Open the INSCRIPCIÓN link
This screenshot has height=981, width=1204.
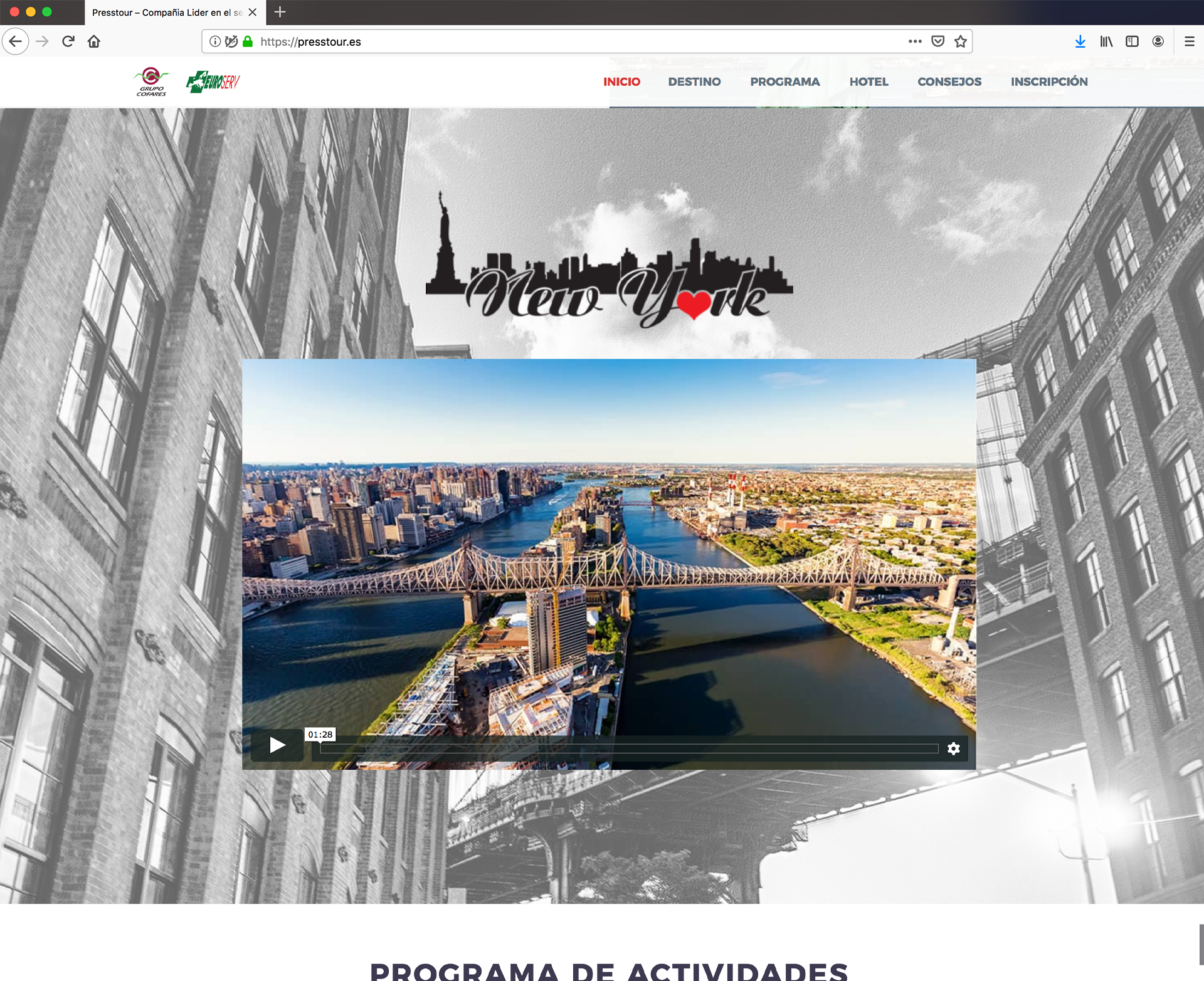[x=1048, y=81]
